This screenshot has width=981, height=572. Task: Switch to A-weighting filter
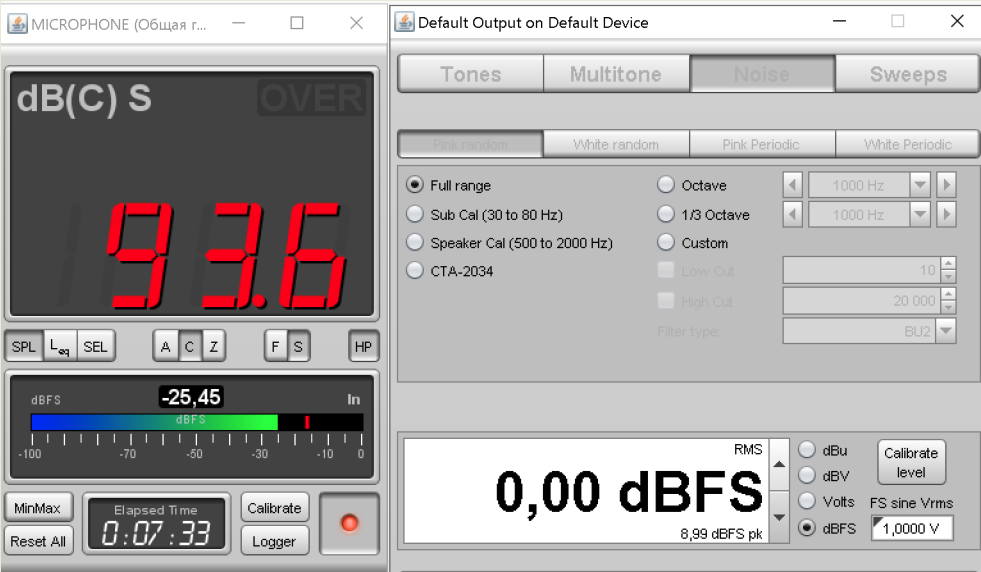pyautogui.click(x=165, y=347)
